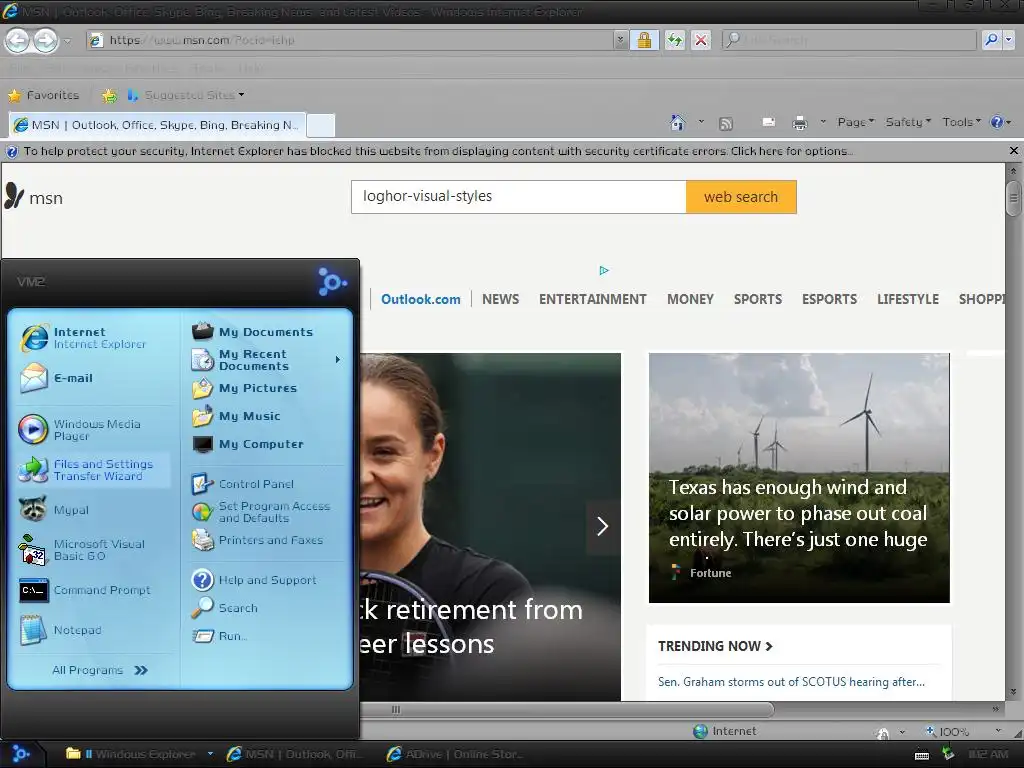Open the TRENDING NOW link
The image size is (1024, 768).
pyautogui.click(x=715, y=647)
